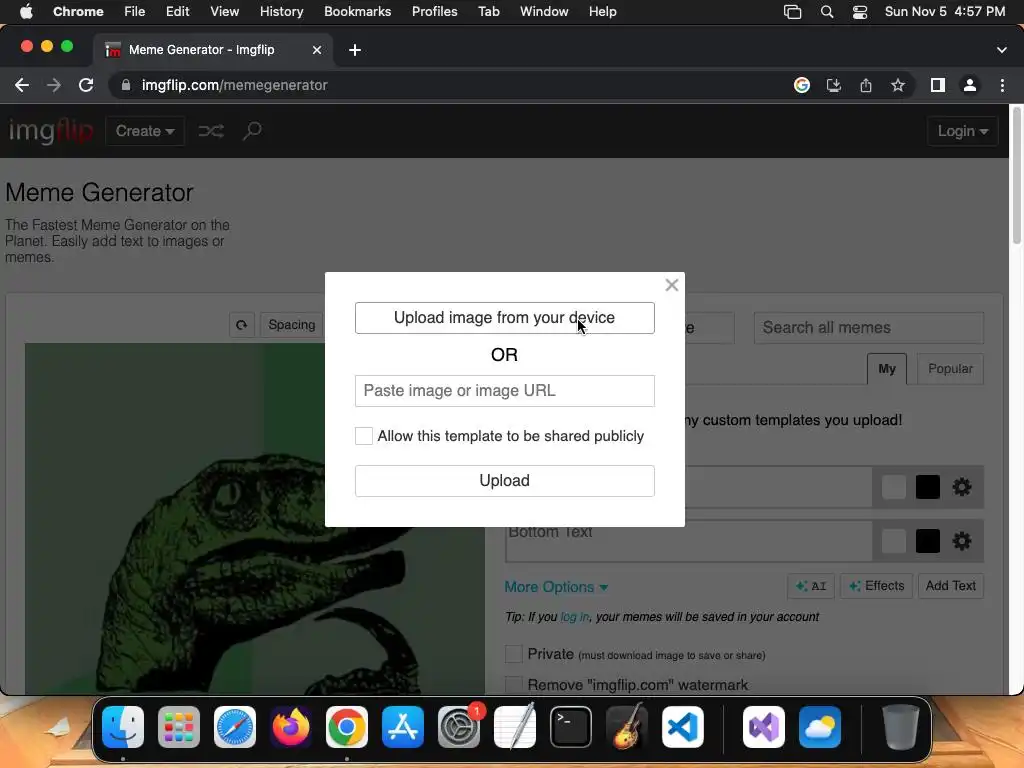Switch to the Popular templates tab

click(950, 369)
